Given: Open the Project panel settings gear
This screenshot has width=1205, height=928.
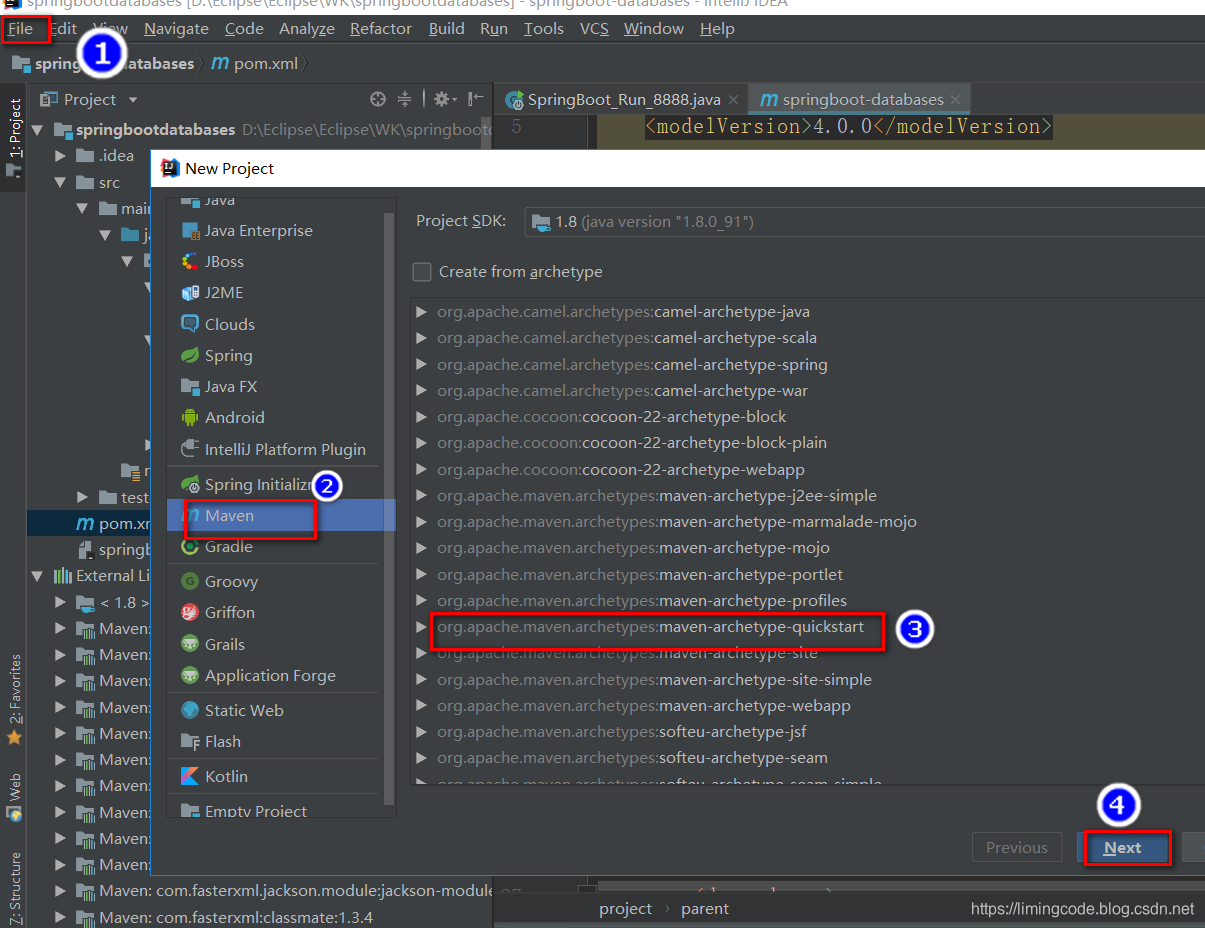Looking at the screenshot, I should pos(443,99).
